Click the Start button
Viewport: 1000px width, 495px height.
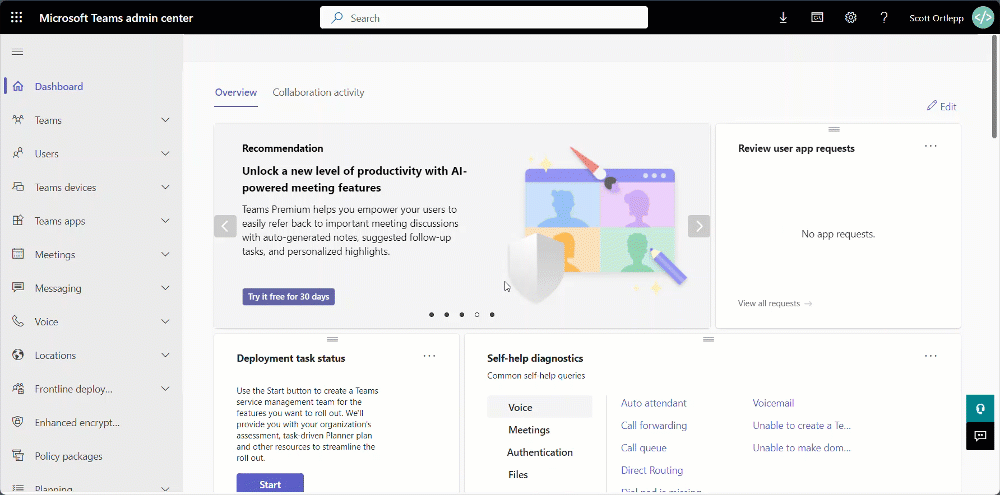click(270, 484)
